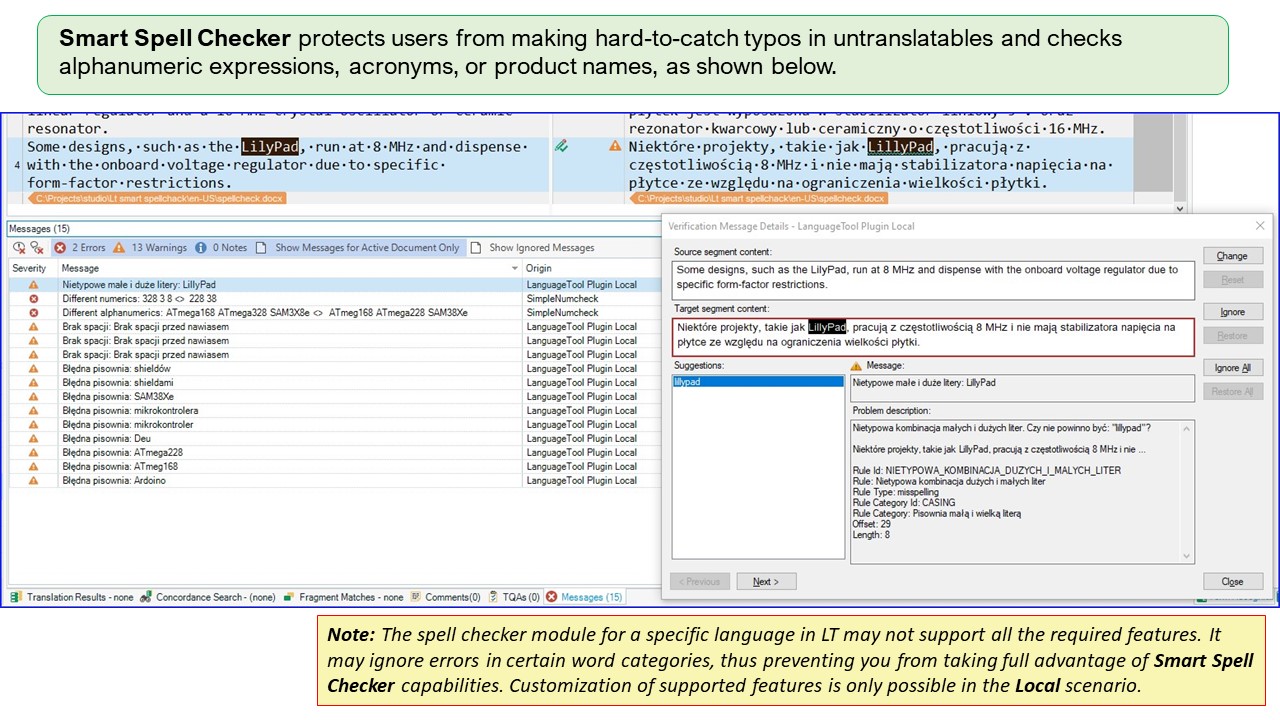Click the Translation Results tab icon
Viewport: 1280px width, 720px height.
[x=16, y=597]
